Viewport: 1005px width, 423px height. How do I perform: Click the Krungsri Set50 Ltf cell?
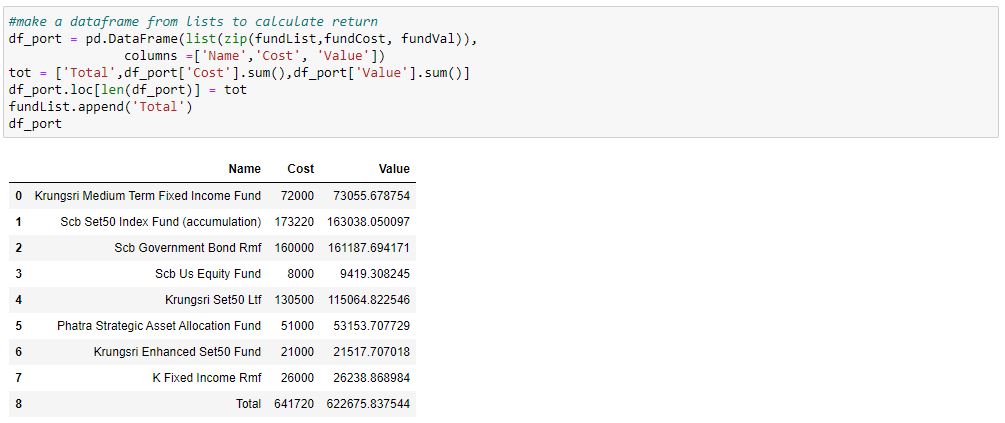[213, 299]
